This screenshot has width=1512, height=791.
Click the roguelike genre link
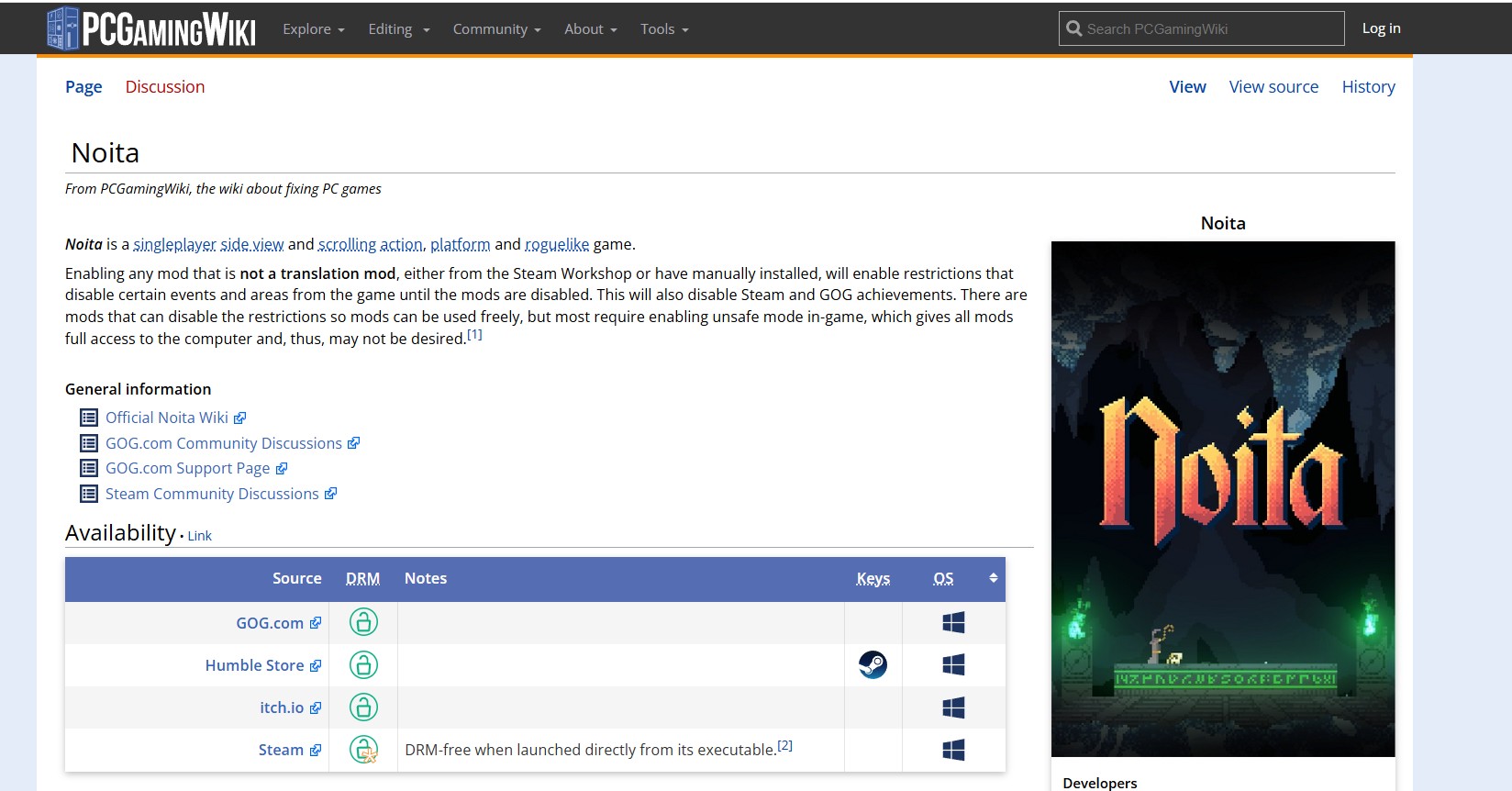pyautogui.click(x=557, y=244)
